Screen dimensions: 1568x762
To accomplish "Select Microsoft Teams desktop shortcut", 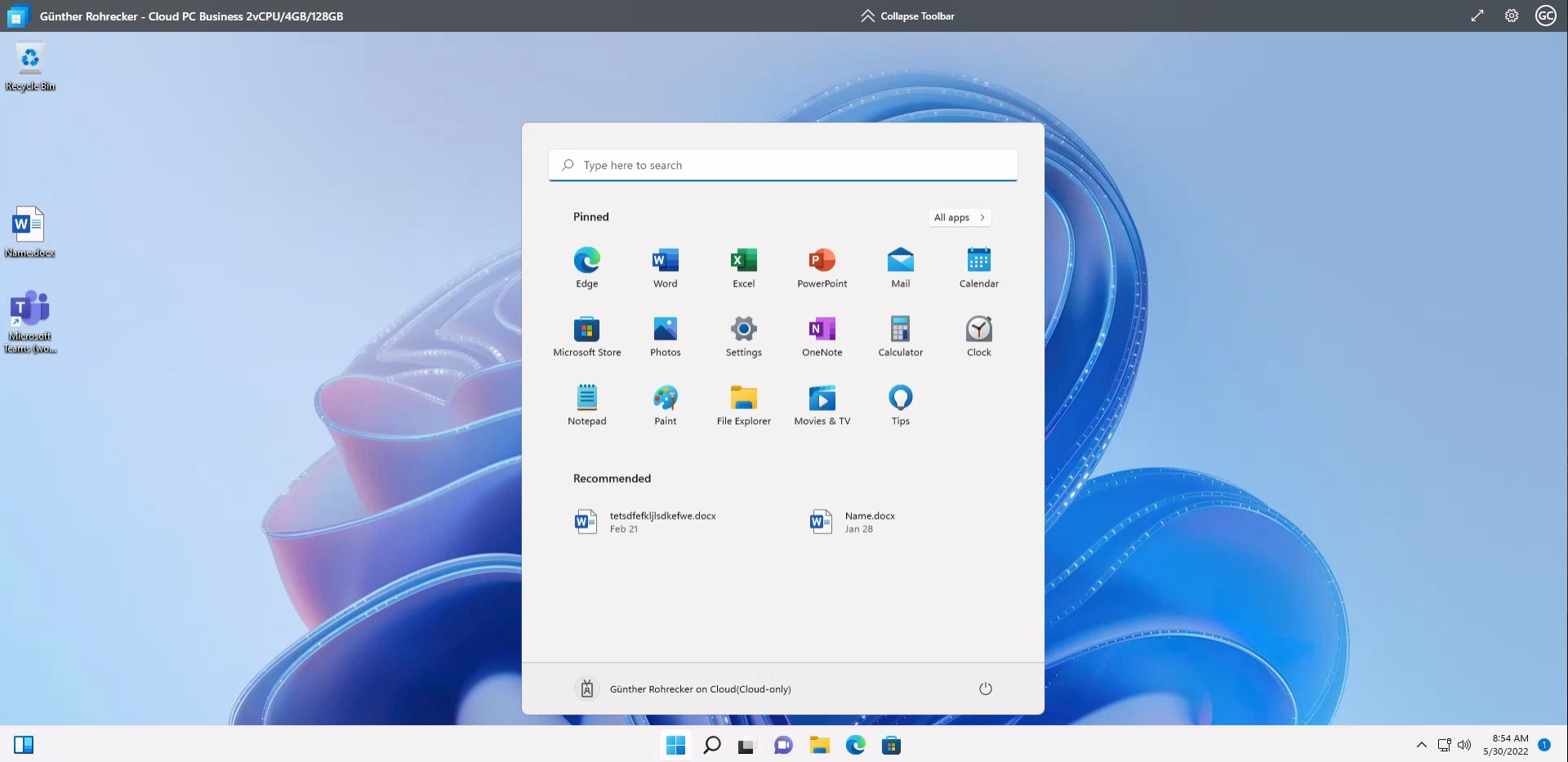I will coord(30,322).
